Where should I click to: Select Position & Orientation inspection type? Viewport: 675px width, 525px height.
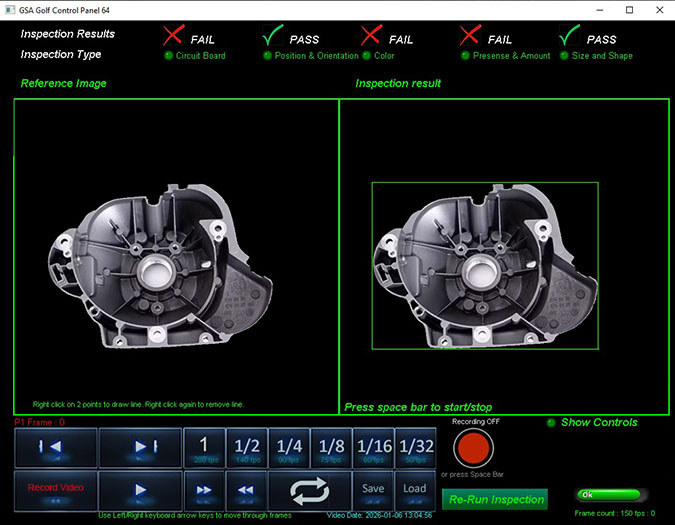pyautogui.click(x=267, y=56)
